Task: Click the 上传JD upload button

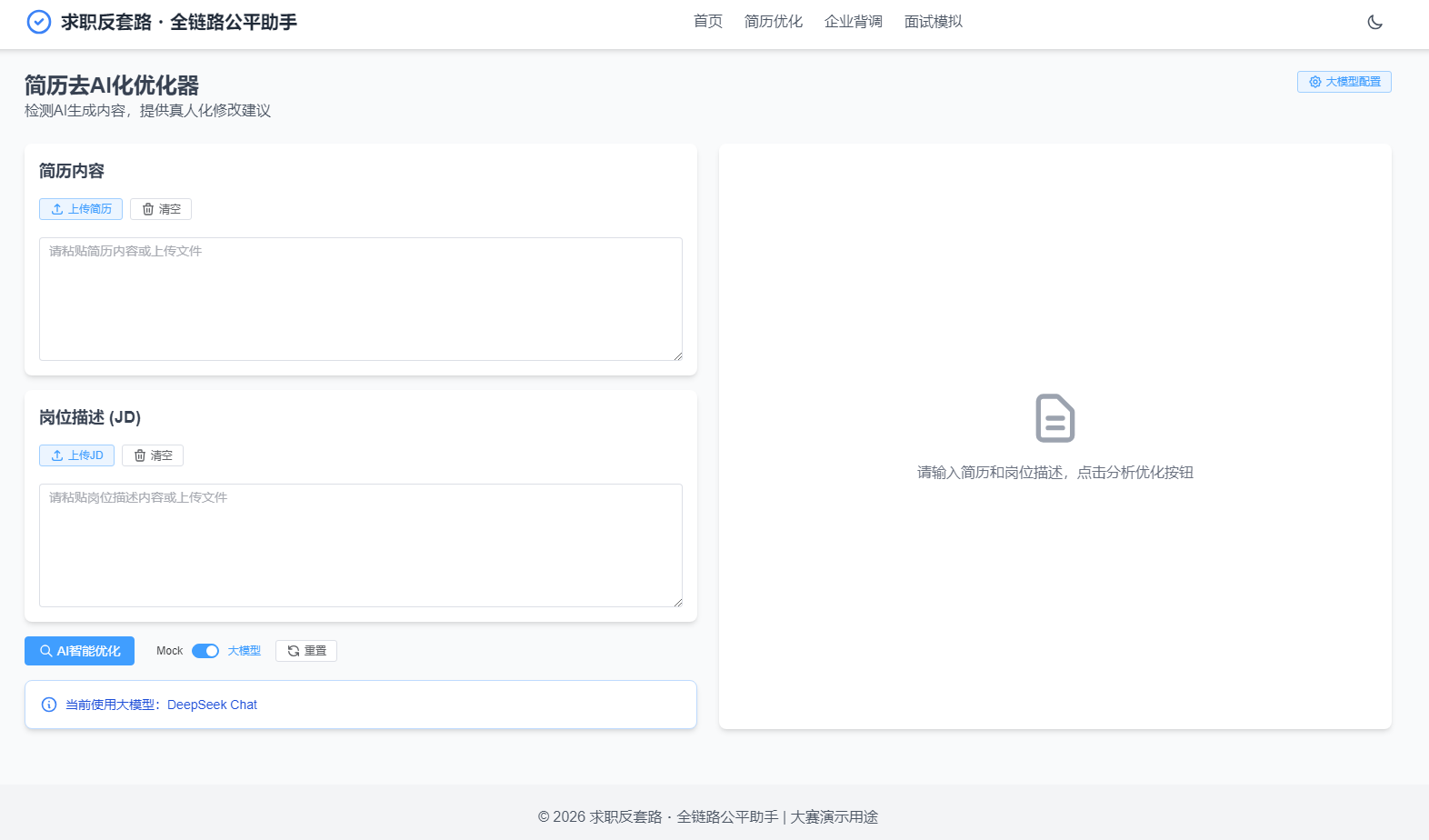Action: coord(76,455)
